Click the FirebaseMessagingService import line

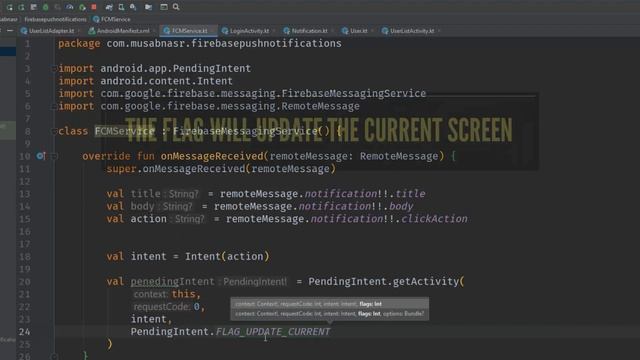click(242, 93)
